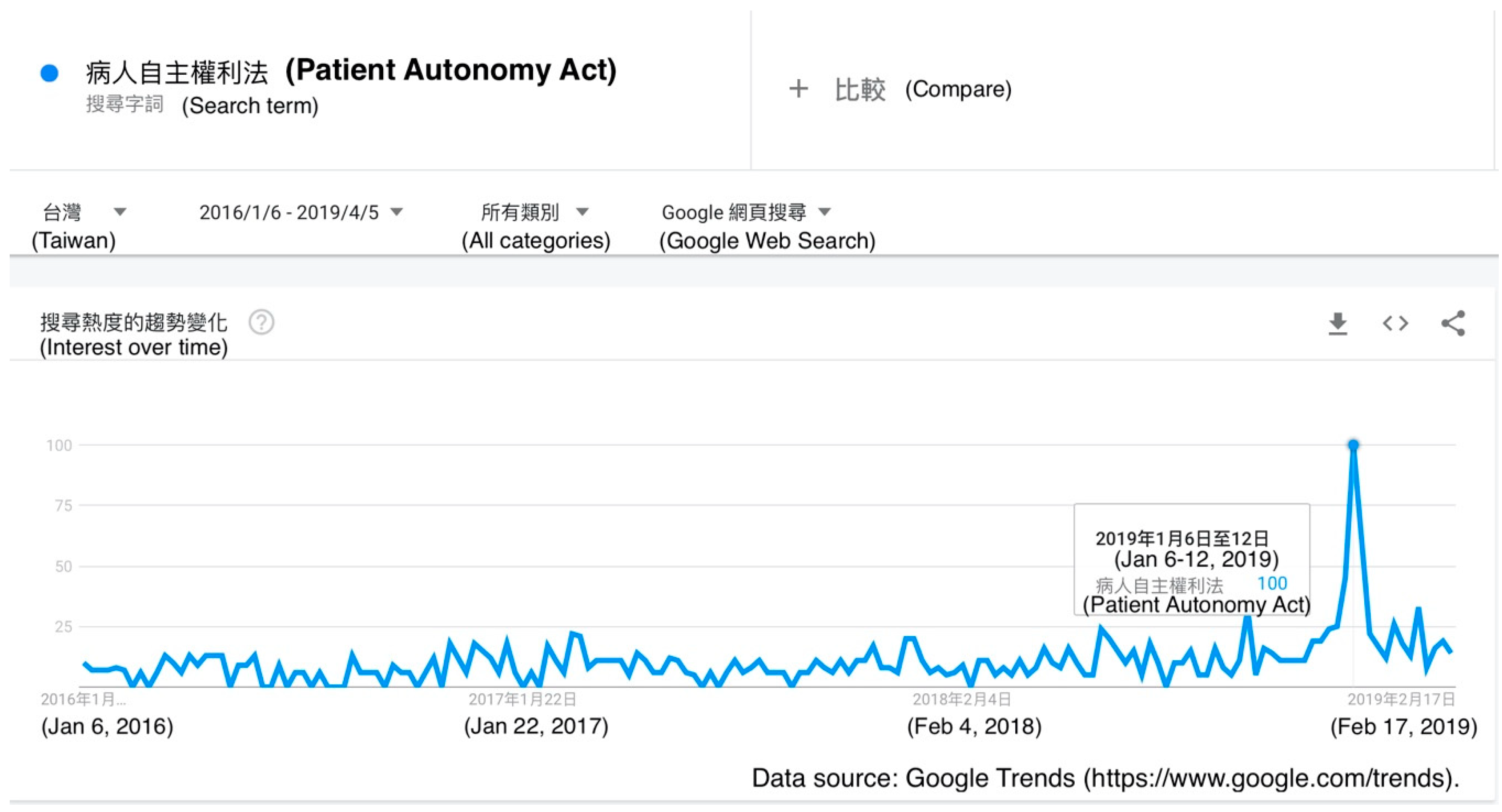This screenshot has width=1502, height=812.
Task: Click the embed code icon
Action: click(1395, 323)
